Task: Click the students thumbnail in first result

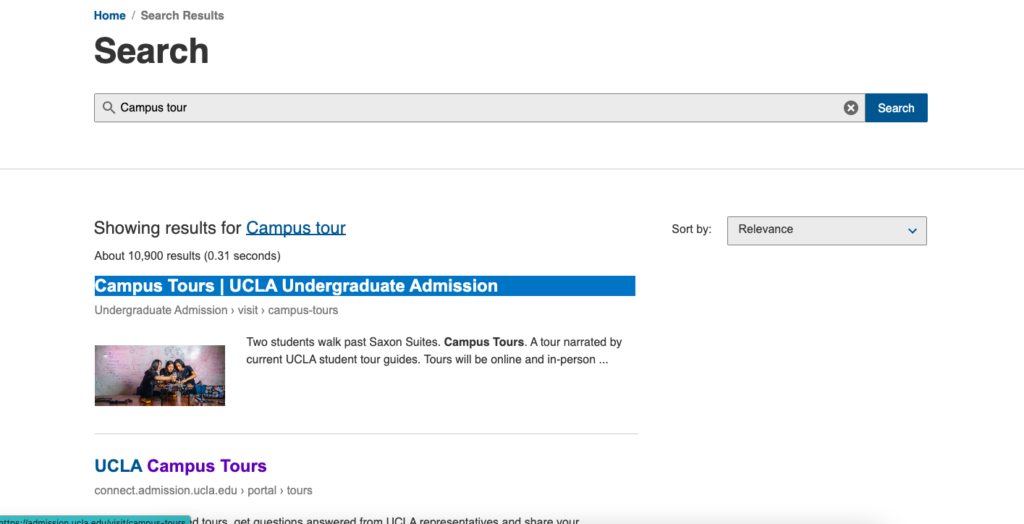Action: coord(160,376)
